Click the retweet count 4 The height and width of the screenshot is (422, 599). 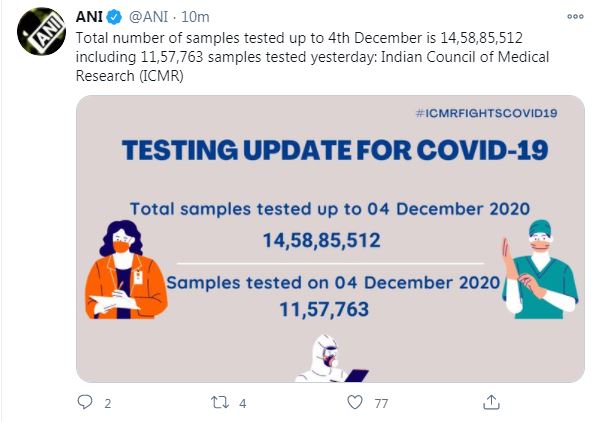(243, 403)
